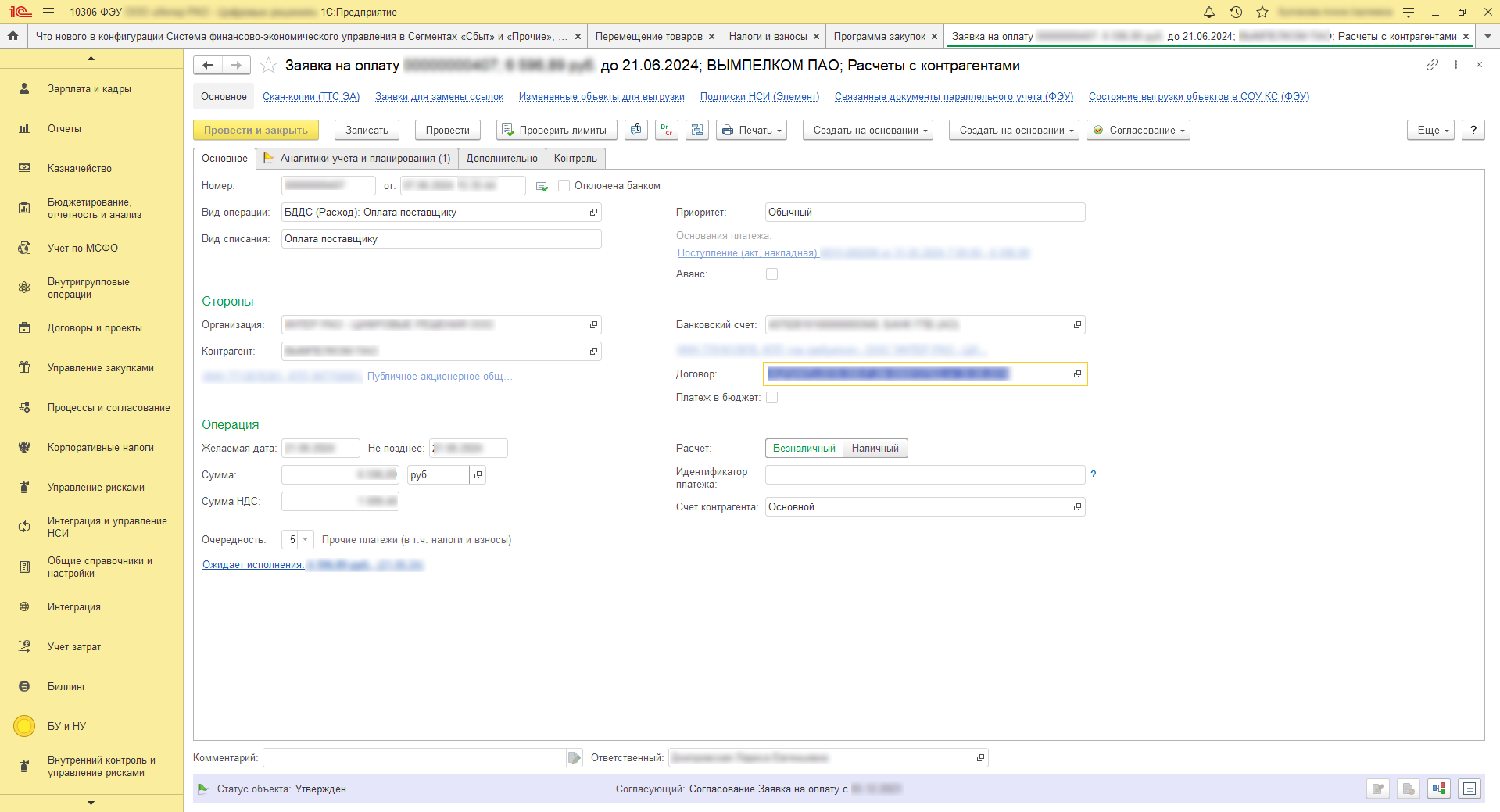Switch to the Контроль tab
The image size is (1500, 812).
click(575, 159)
